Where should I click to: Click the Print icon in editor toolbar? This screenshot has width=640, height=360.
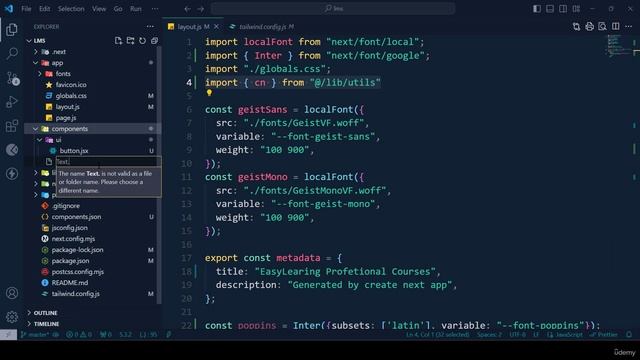click(589, 27)
